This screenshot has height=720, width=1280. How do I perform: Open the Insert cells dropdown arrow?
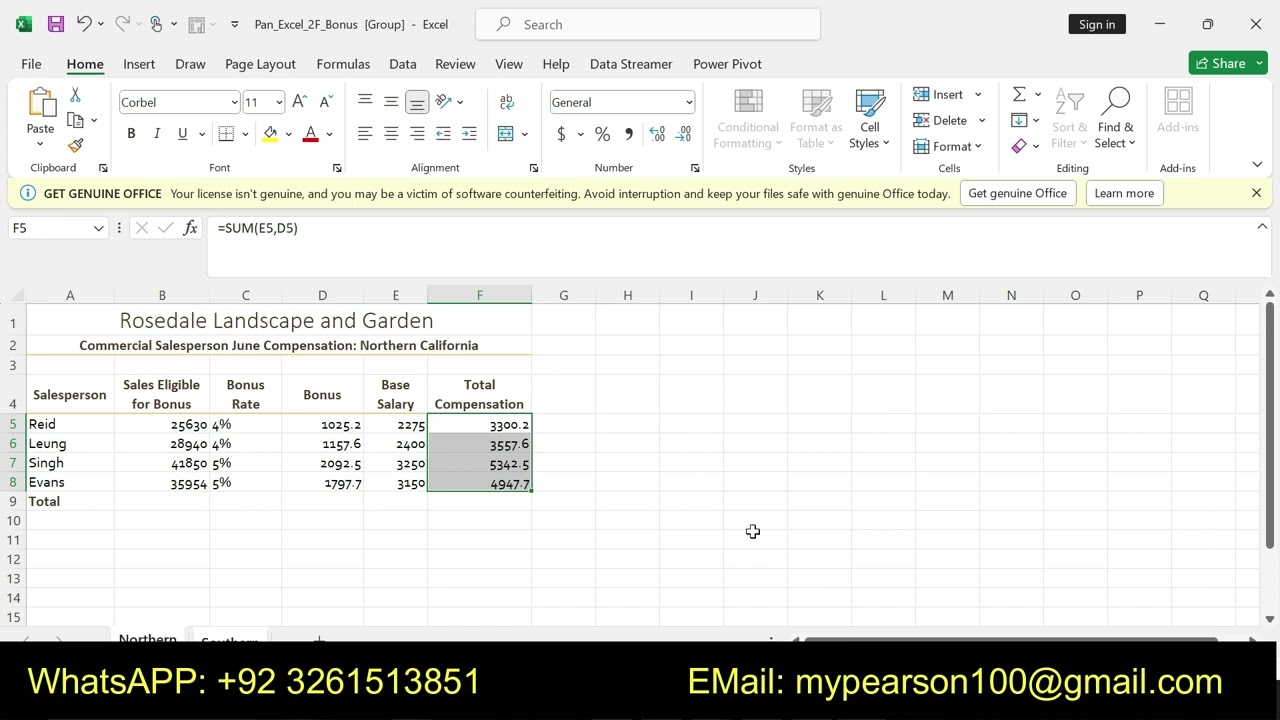coord(978,94)
